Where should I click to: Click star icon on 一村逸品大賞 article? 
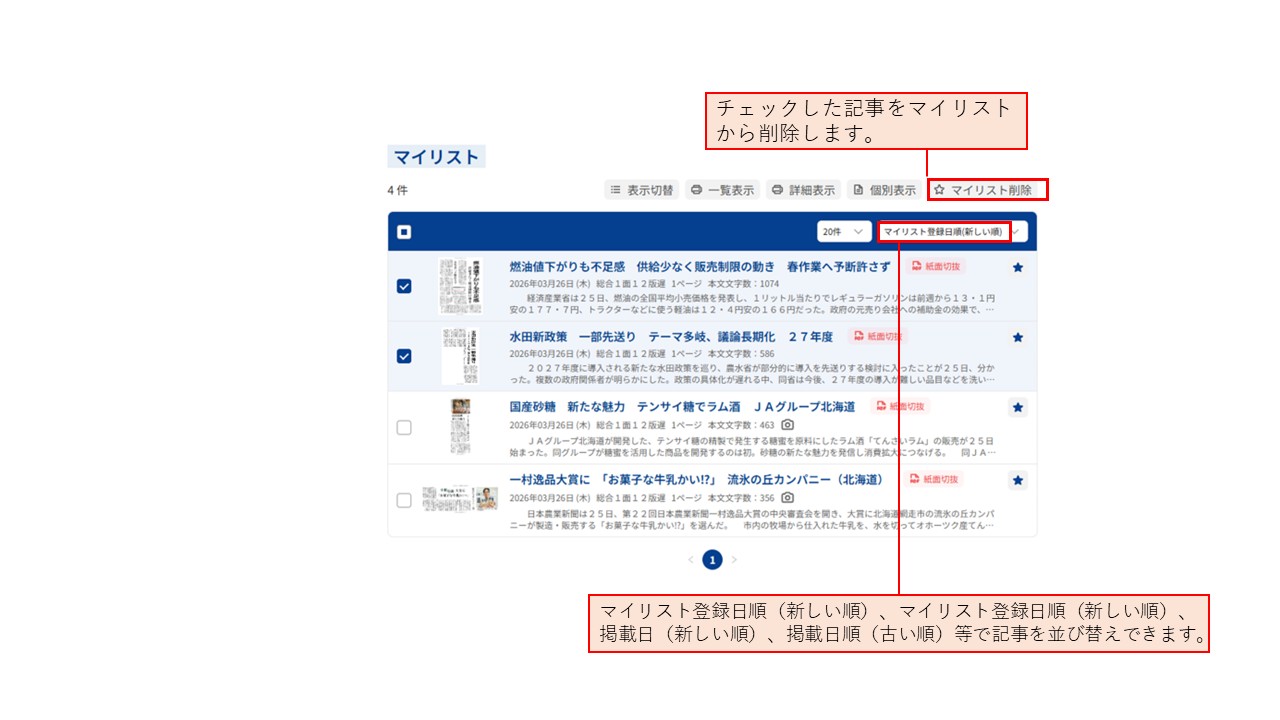[x=1018, y=481]
